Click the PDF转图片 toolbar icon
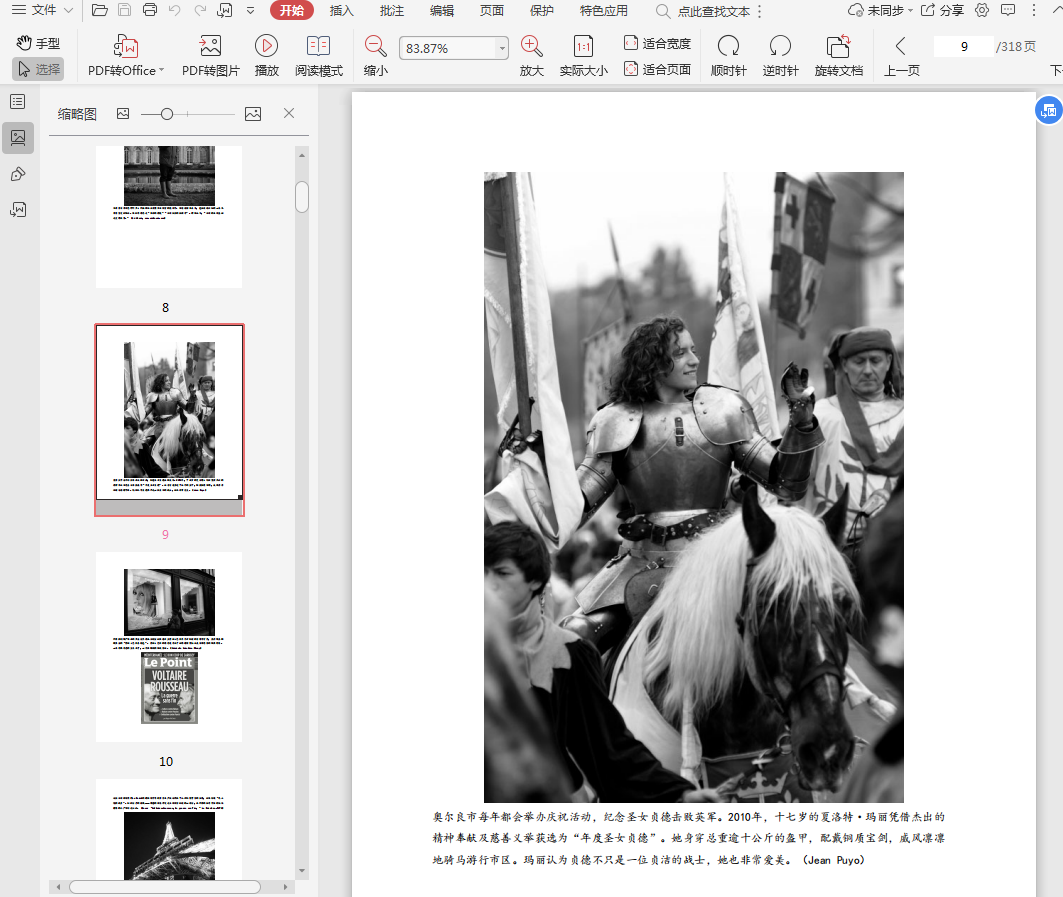This screenshot has height=897, width=1063. (x=210, y=47)
